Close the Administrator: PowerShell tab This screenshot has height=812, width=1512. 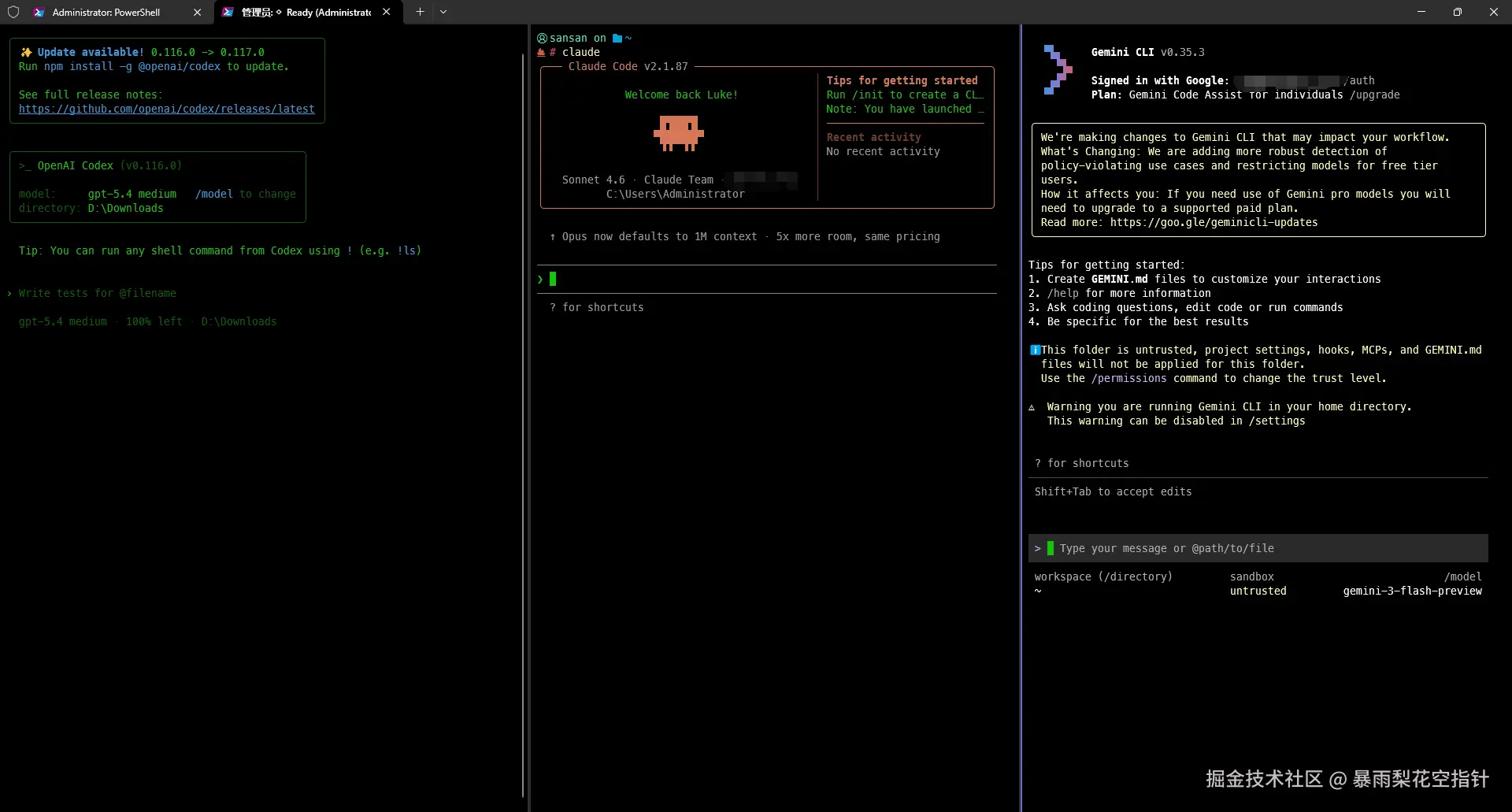(x=197, y=12)
